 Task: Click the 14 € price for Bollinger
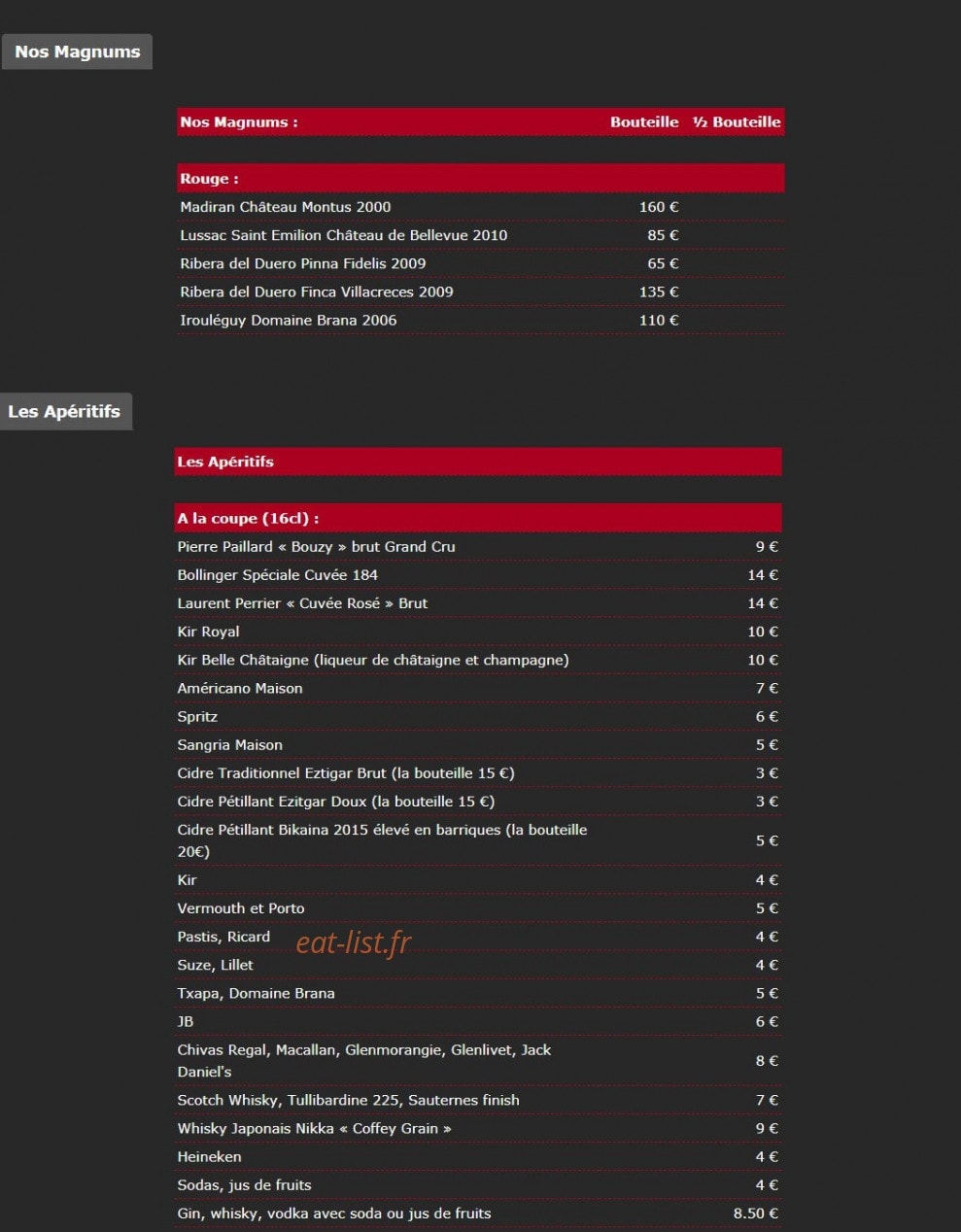click(763, 575)
